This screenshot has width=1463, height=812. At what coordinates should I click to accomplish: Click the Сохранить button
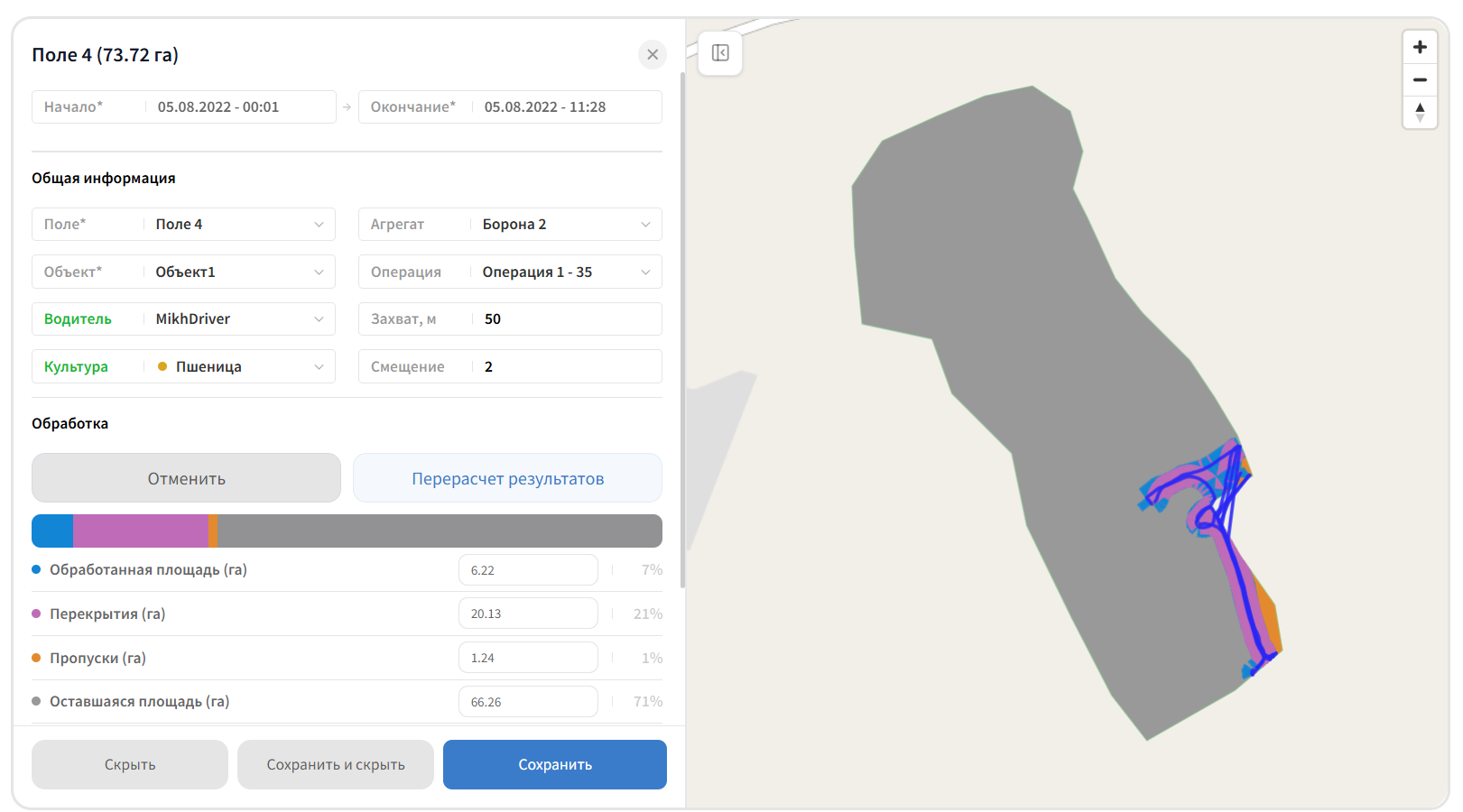click(x=555, y=764)
